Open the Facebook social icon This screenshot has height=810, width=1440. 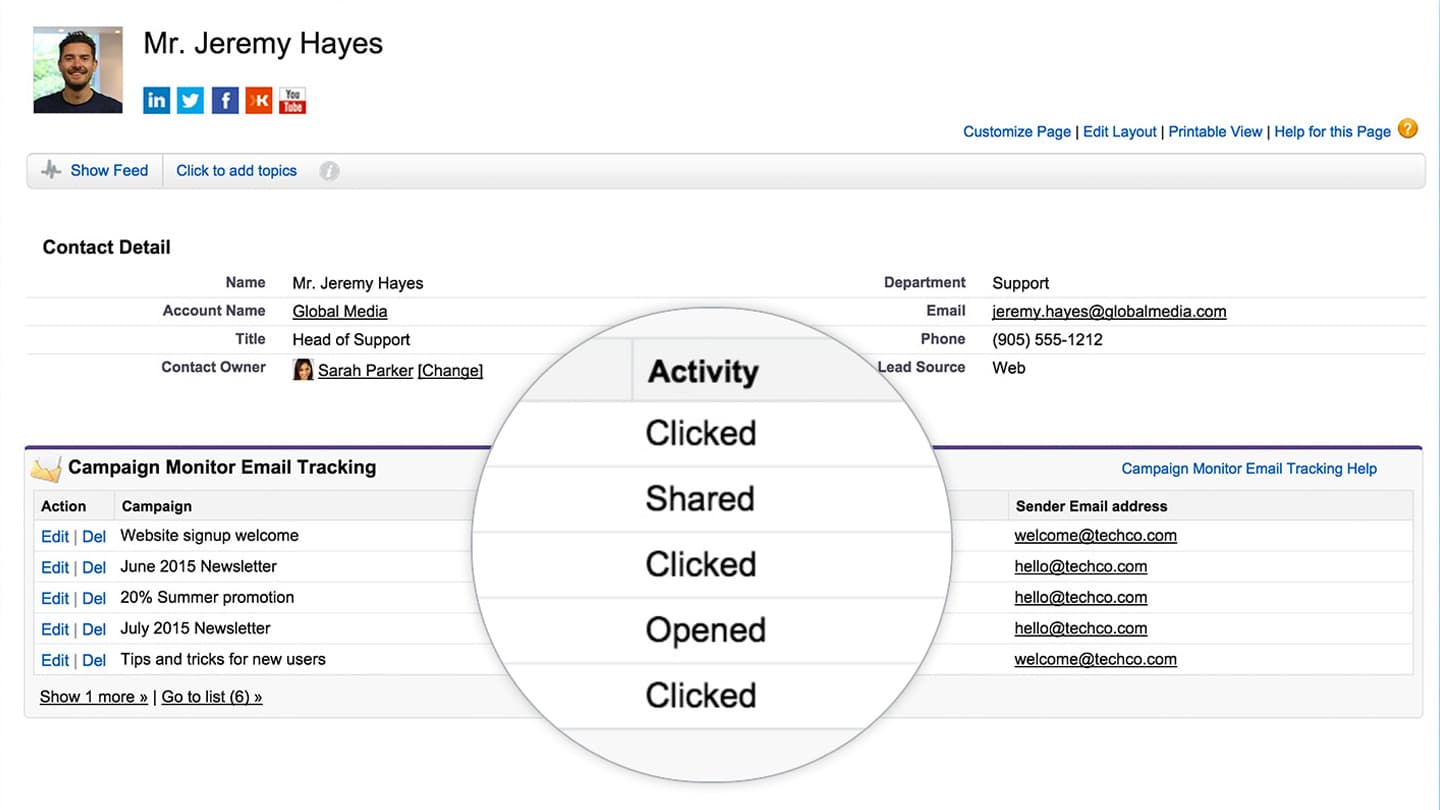coord(225,100)
